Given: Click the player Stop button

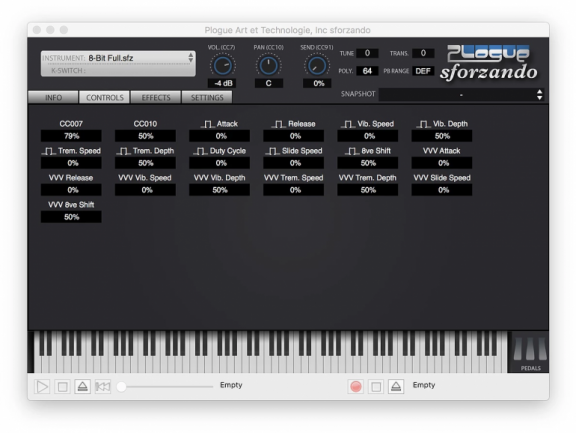Looking at the screenshot, I should pyautogui.click(x=62, y=387).
